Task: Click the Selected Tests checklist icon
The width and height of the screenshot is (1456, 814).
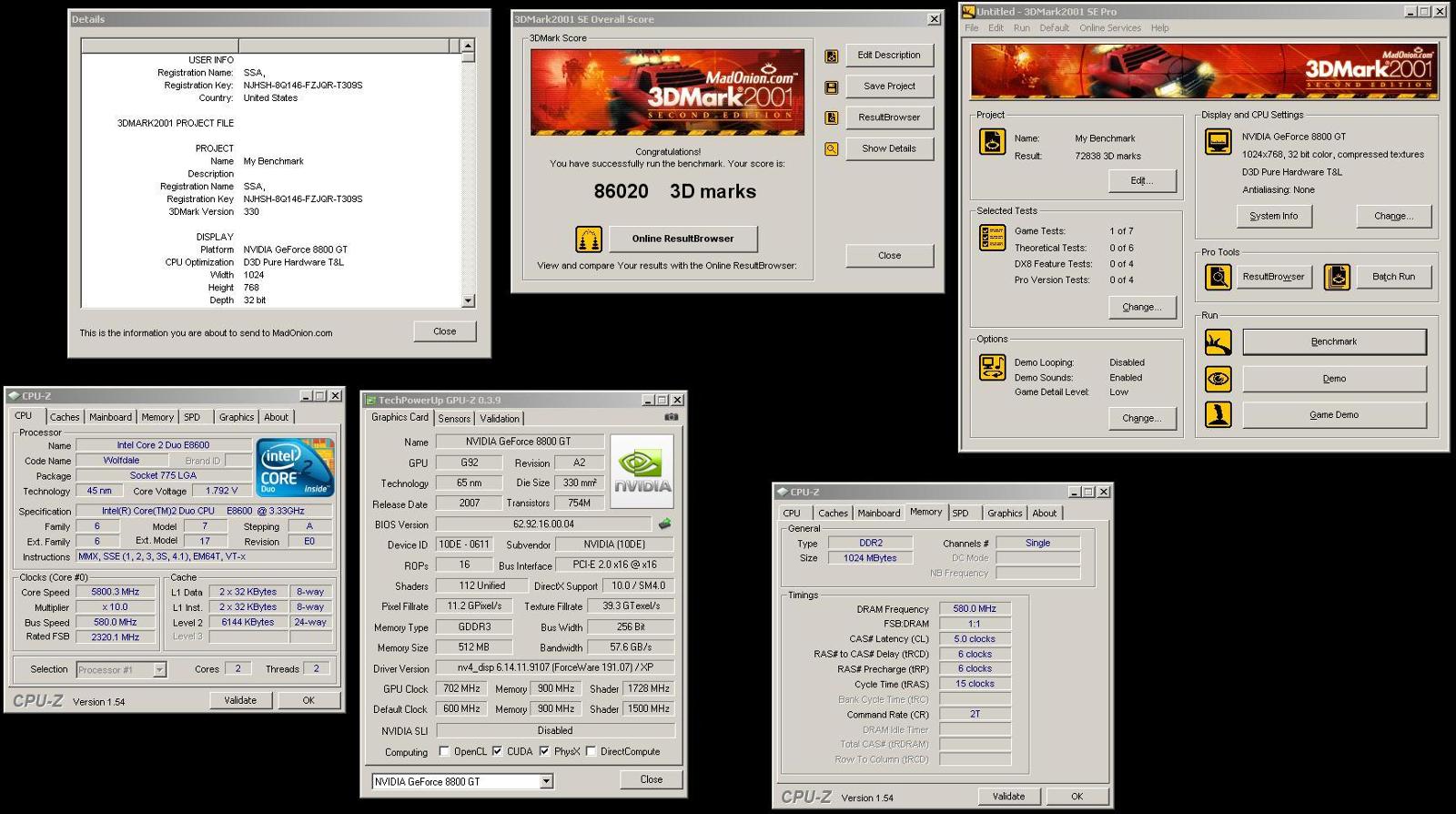Action: [992, 238]
